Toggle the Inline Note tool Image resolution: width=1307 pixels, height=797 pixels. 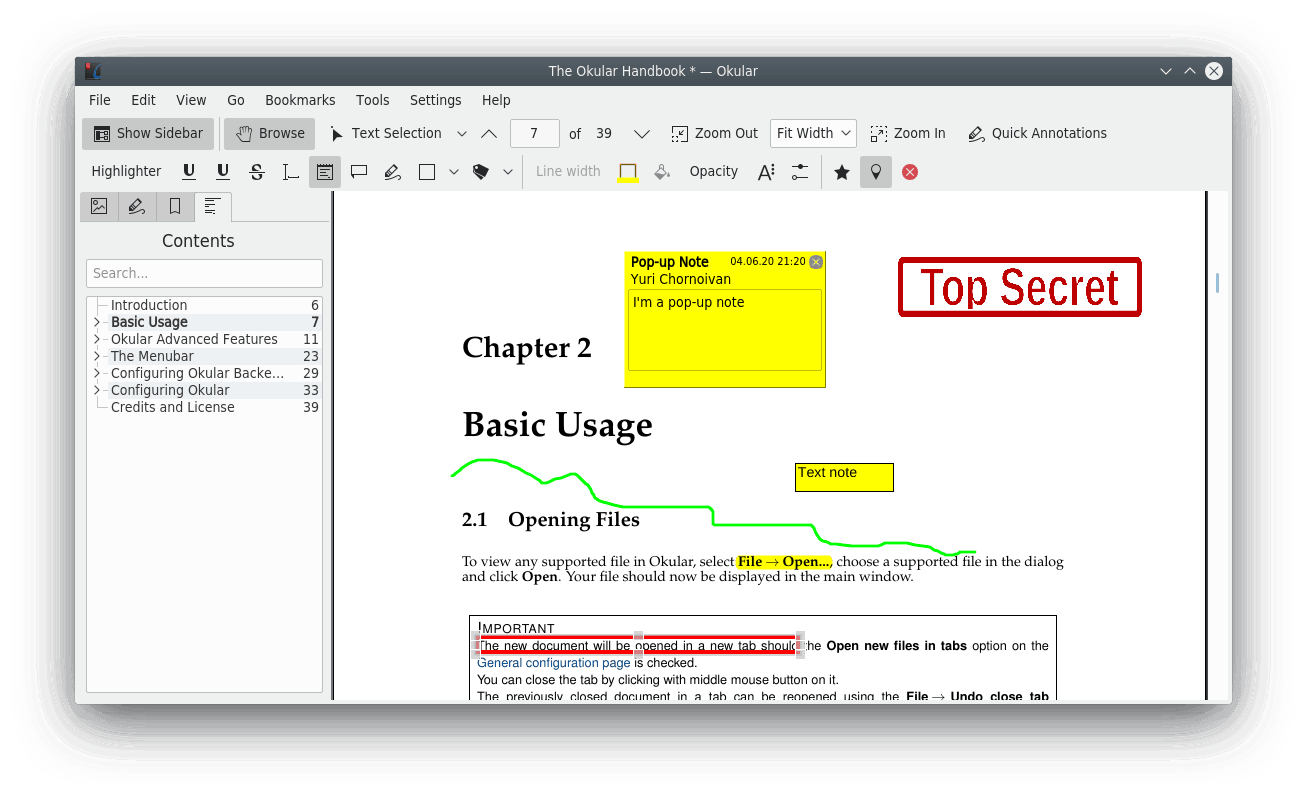tap(325, 172)
